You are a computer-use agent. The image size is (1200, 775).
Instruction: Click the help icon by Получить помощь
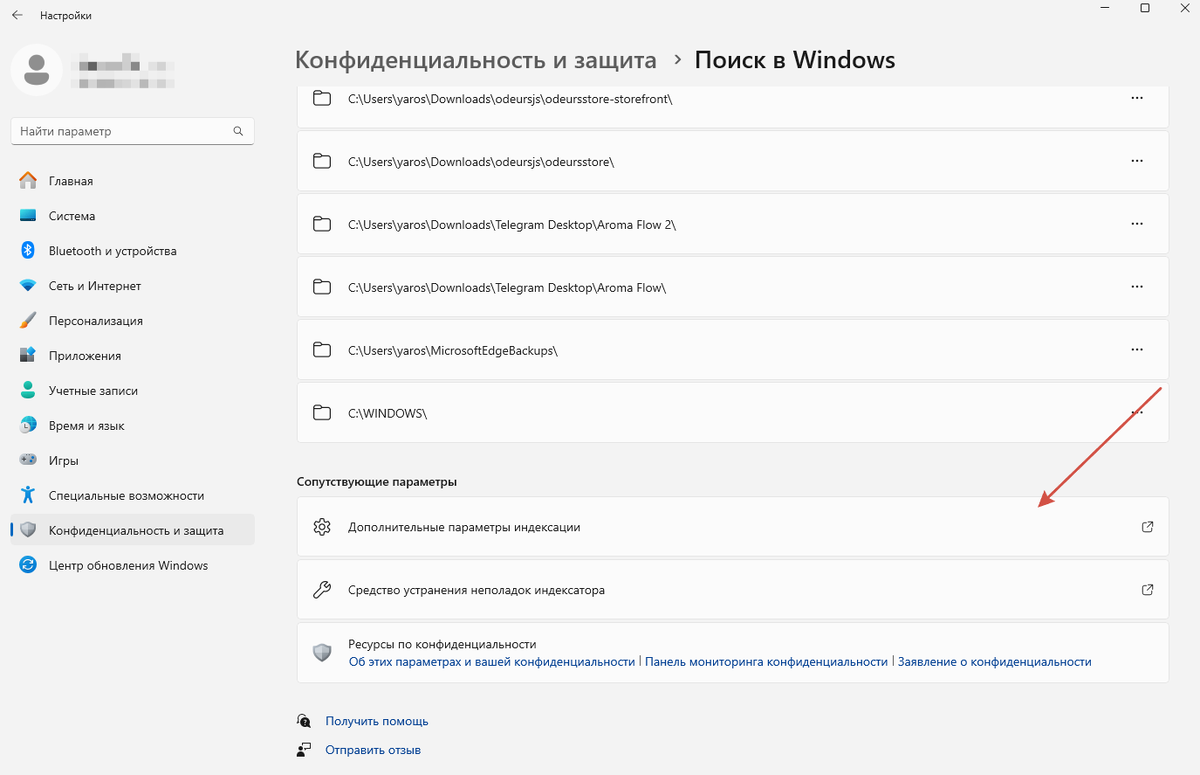pyautogui.click(x=304, y=720)
